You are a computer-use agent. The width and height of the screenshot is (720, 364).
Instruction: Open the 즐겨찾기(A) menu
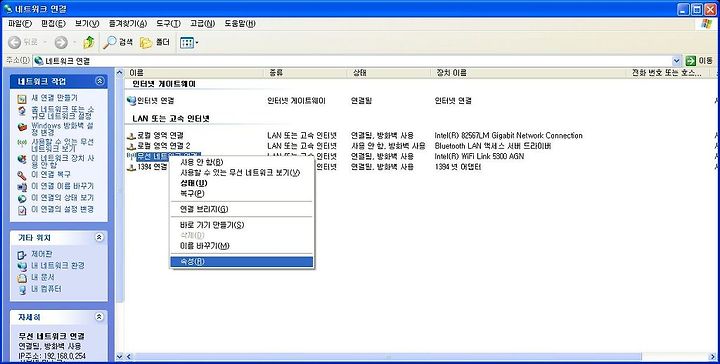128,23
